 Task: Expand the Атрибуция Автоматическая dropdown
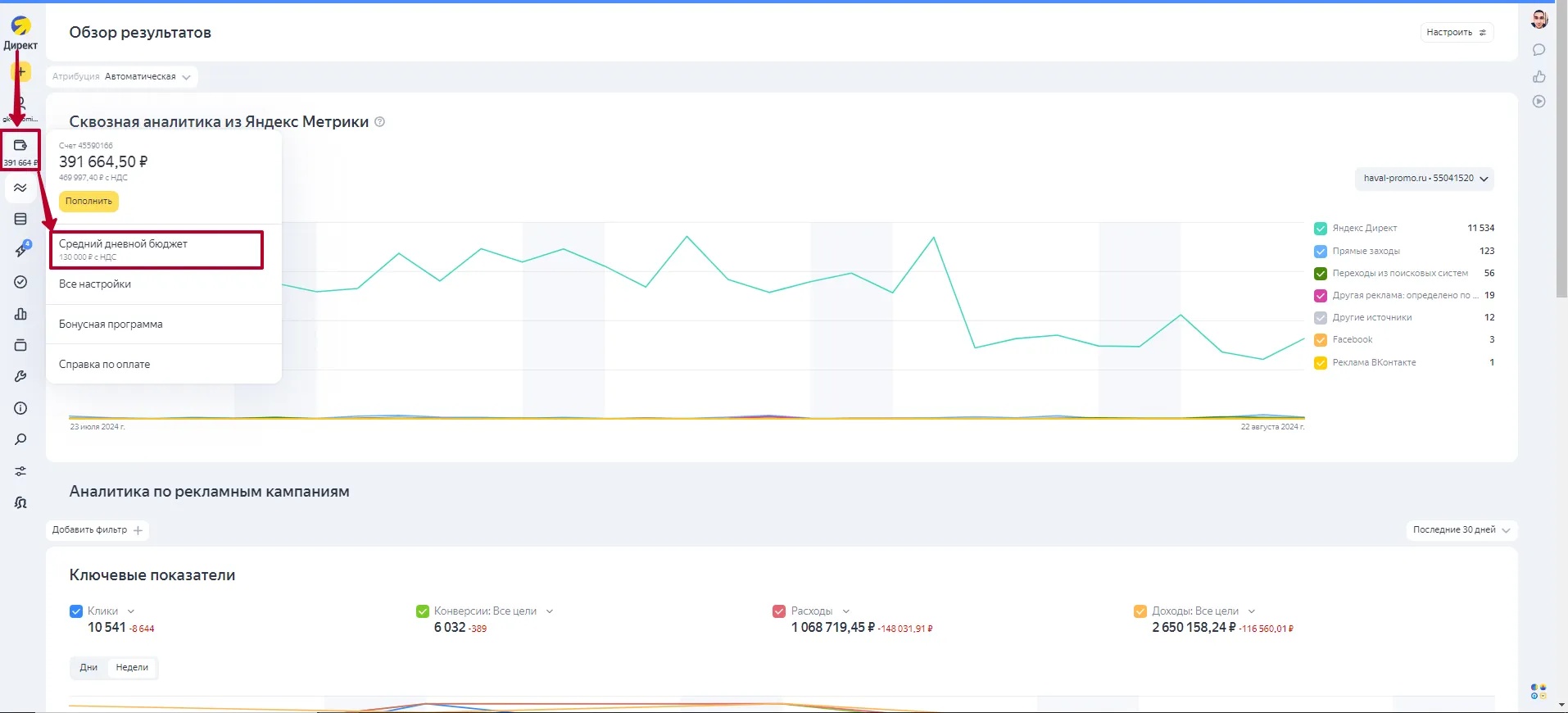[x=121, y=77]
